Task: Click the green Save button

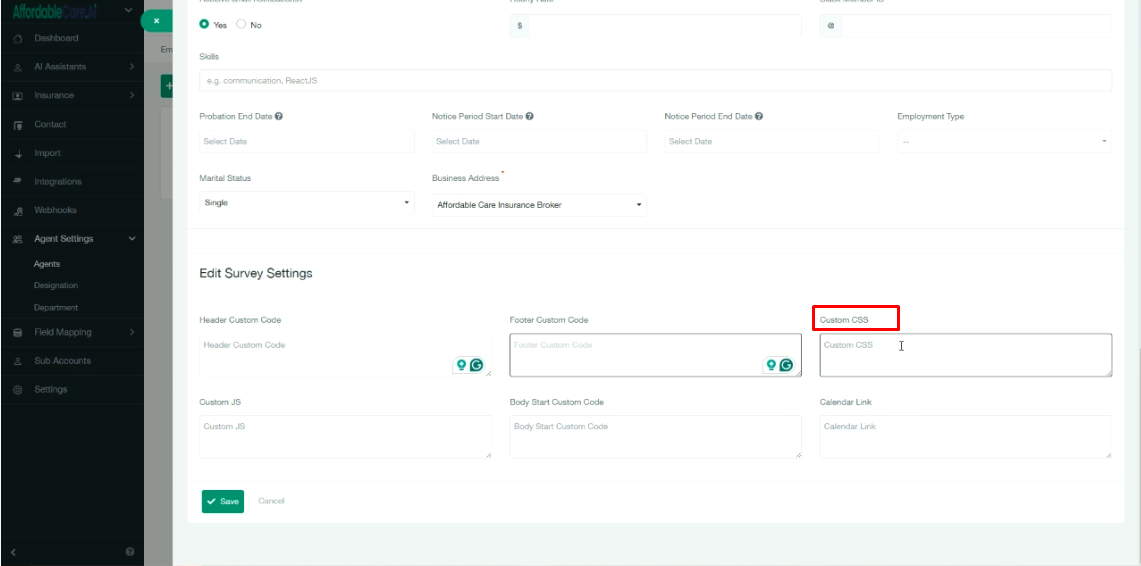Action: 222,501
